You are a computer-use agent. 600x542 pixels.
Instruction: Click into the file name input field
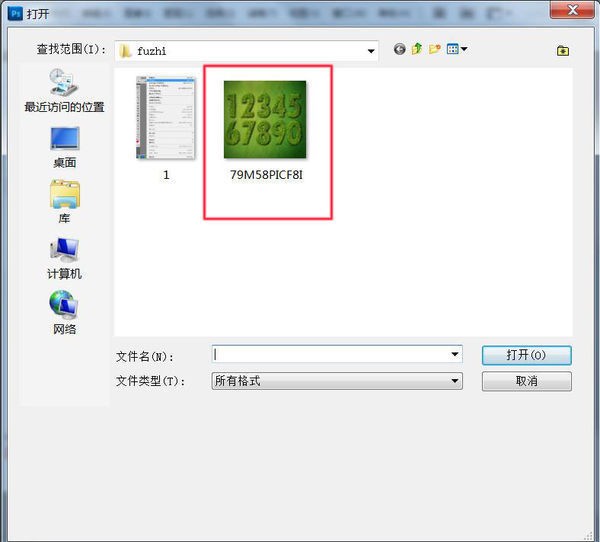(330, 354)
